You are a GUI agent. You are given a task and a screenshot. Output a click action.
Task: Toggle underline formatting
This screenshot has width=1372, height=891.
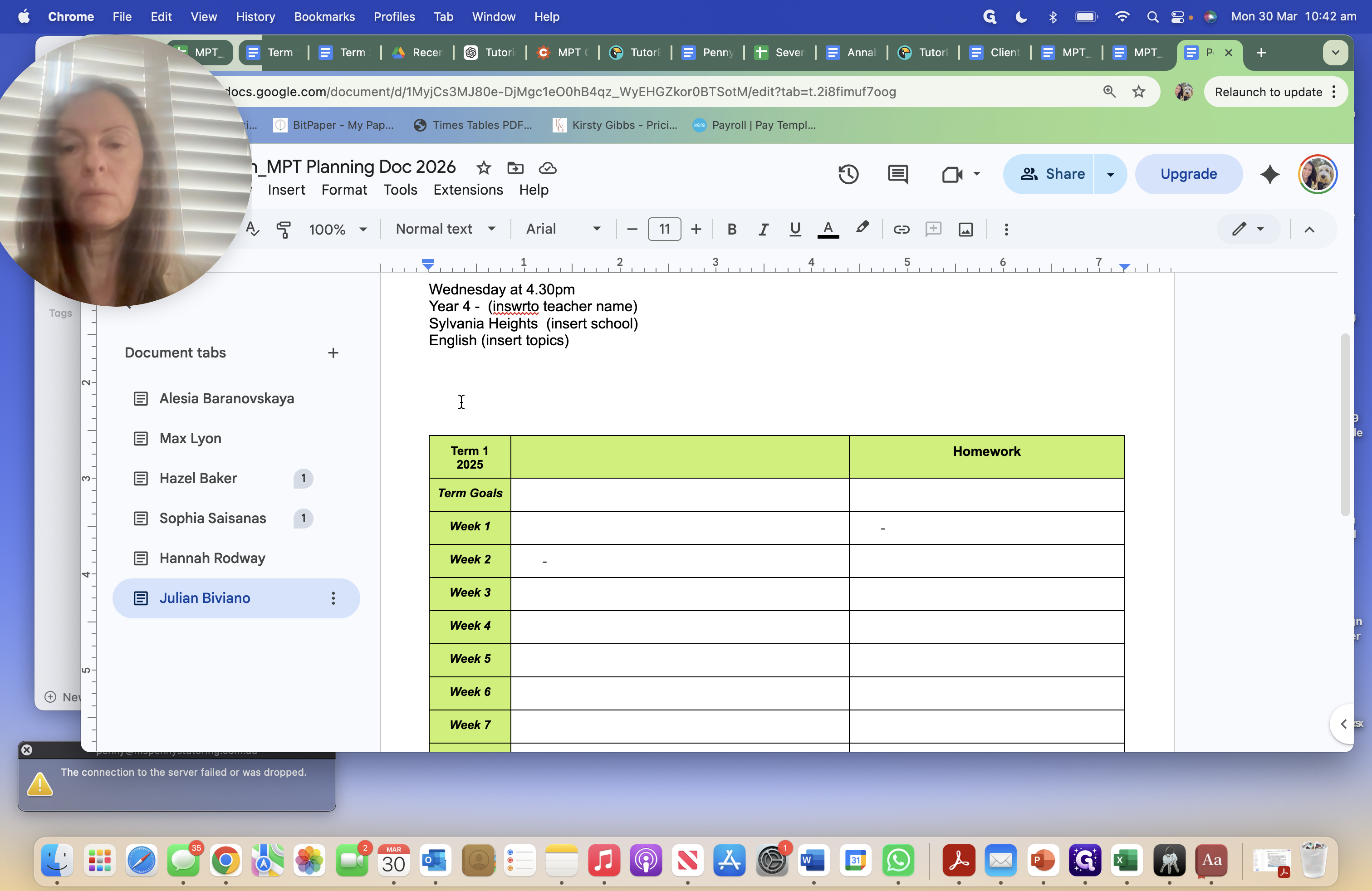point(795,230)
